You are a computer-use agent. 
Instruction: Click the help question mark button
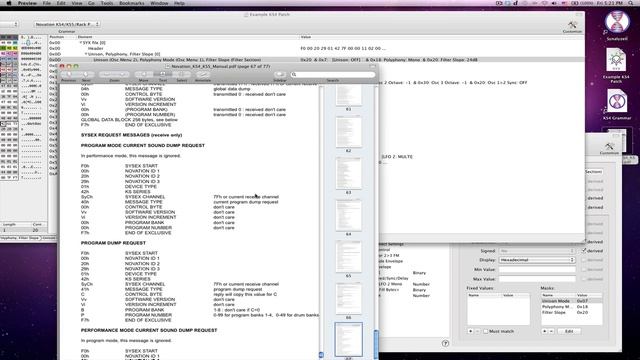coord(445,344)
